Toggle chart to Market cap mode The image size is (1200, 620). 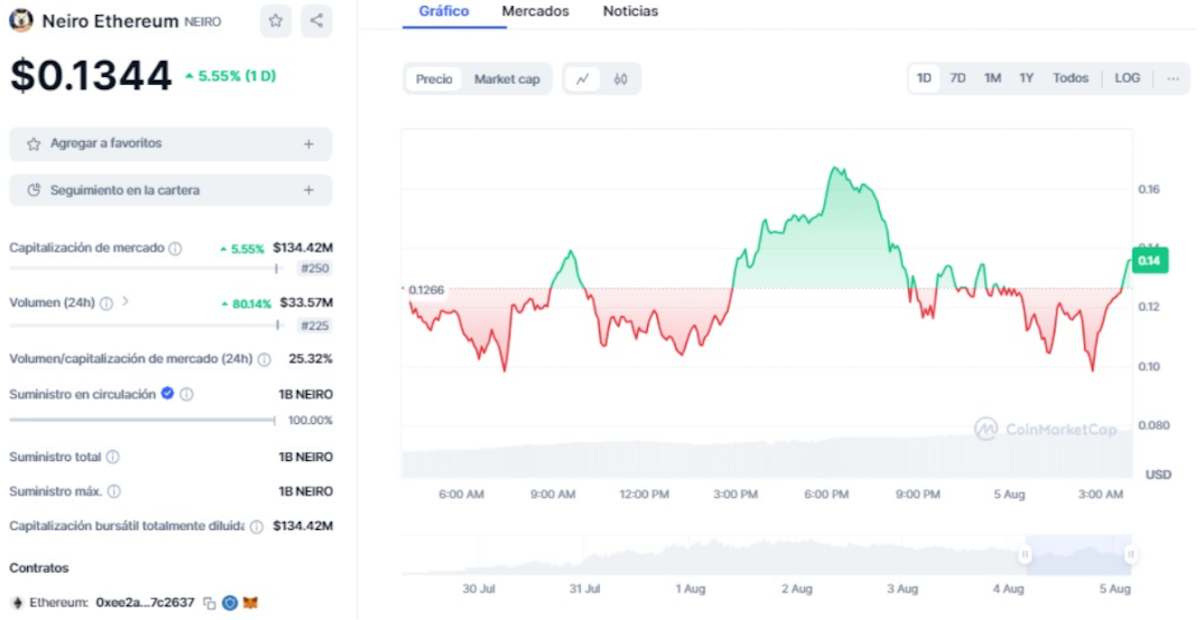coord(507,79)
